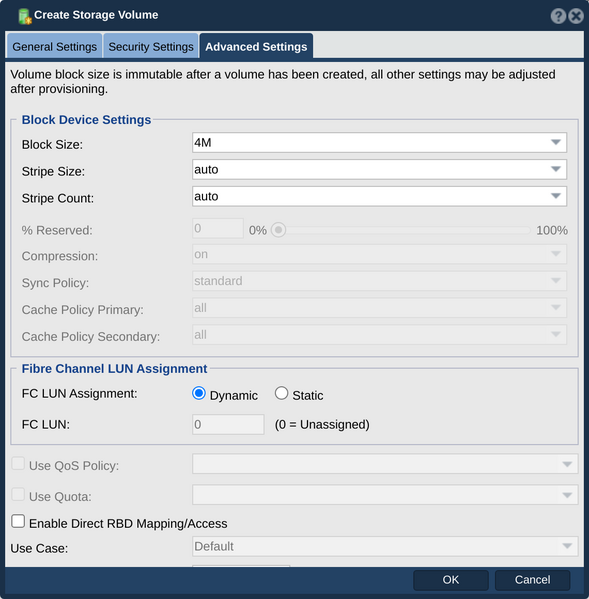Click the 100% label beside the slider
The image size is (589, 599).
(x=552, y=230)
